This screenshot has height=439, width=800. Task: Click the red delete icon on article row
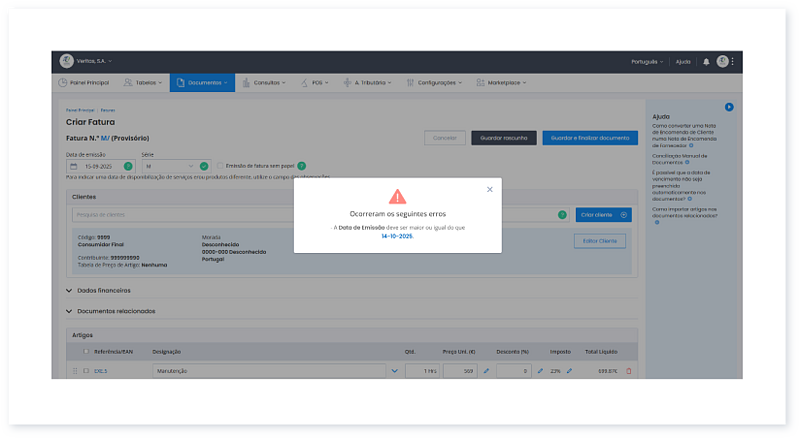(x=629, y=371)
